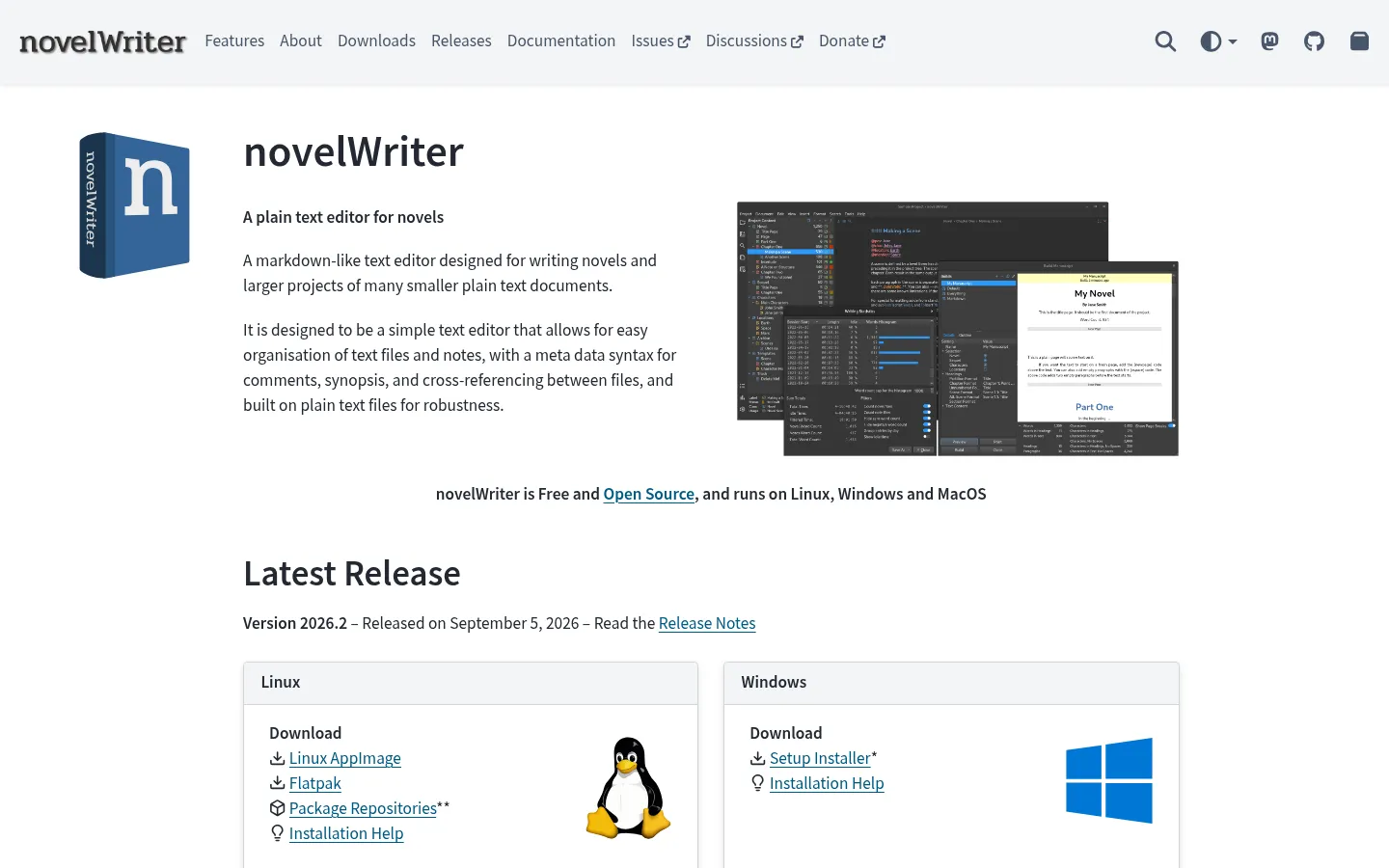Click download icon beside Flatpak
The image size is (1389, 868).
pyautogui.click(x=277, y=783)
